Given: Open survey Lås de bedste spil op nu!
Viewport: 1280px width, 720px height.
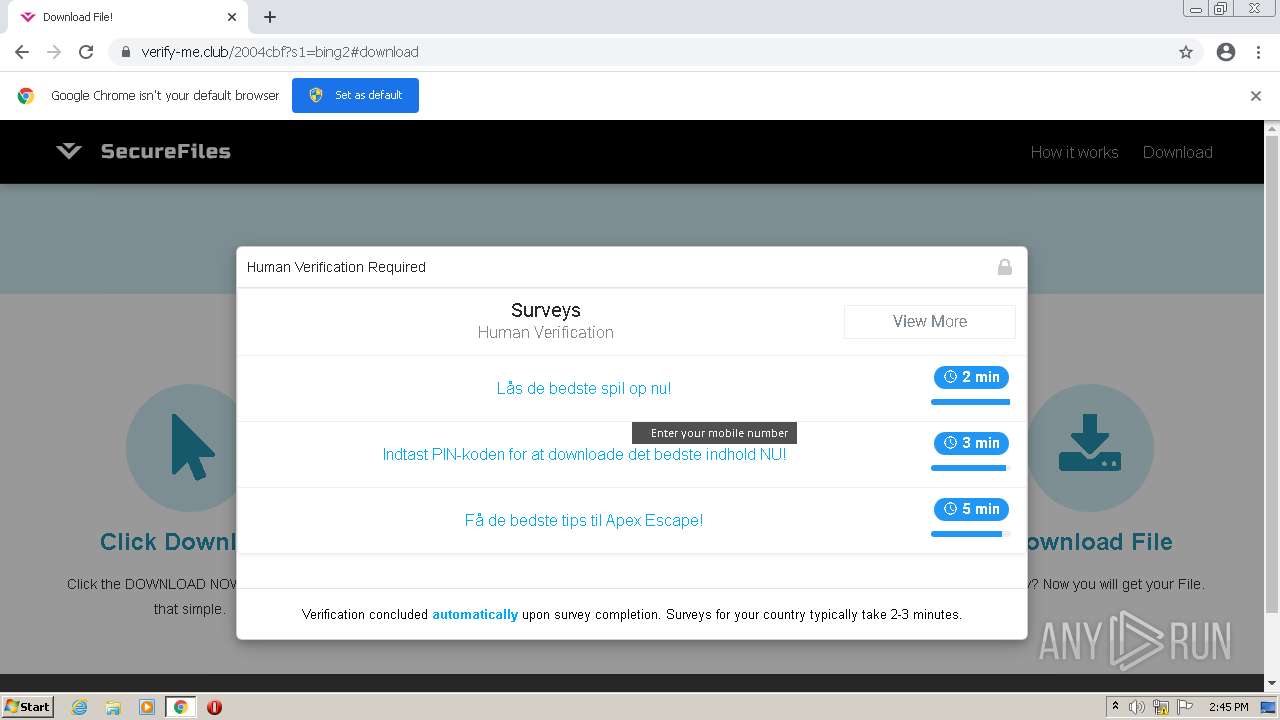Looking at the screenshot, I should [584, 388].
